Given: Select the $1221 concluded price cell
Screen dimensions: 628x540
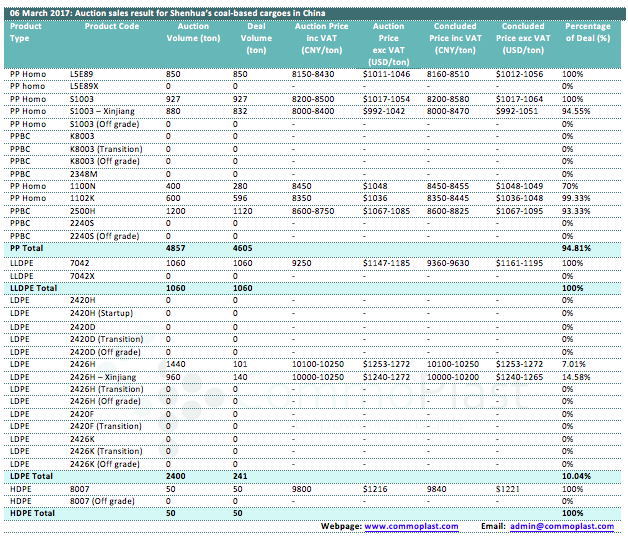Looking at the screenshot, I should point(508,489).
